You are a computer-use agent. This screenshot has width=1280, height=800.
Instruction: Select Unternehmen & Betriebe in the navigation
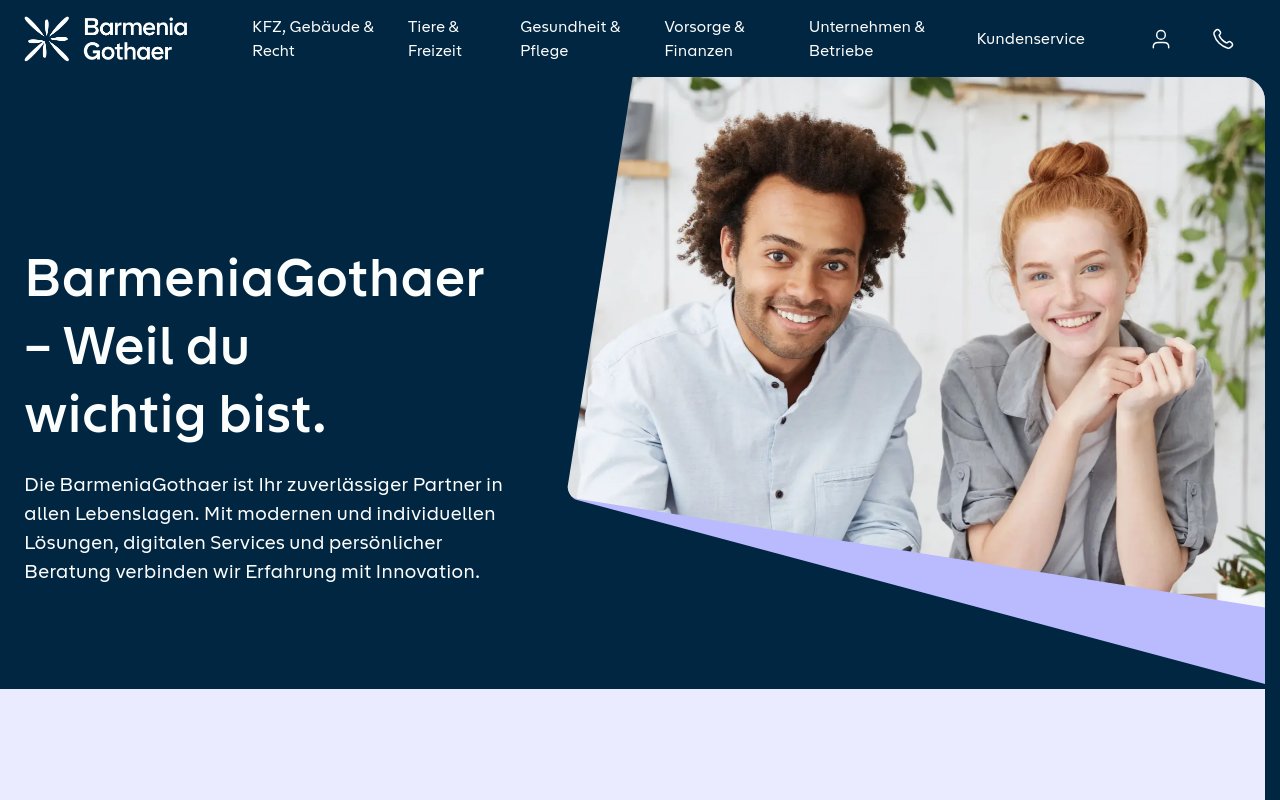point(867,39)
